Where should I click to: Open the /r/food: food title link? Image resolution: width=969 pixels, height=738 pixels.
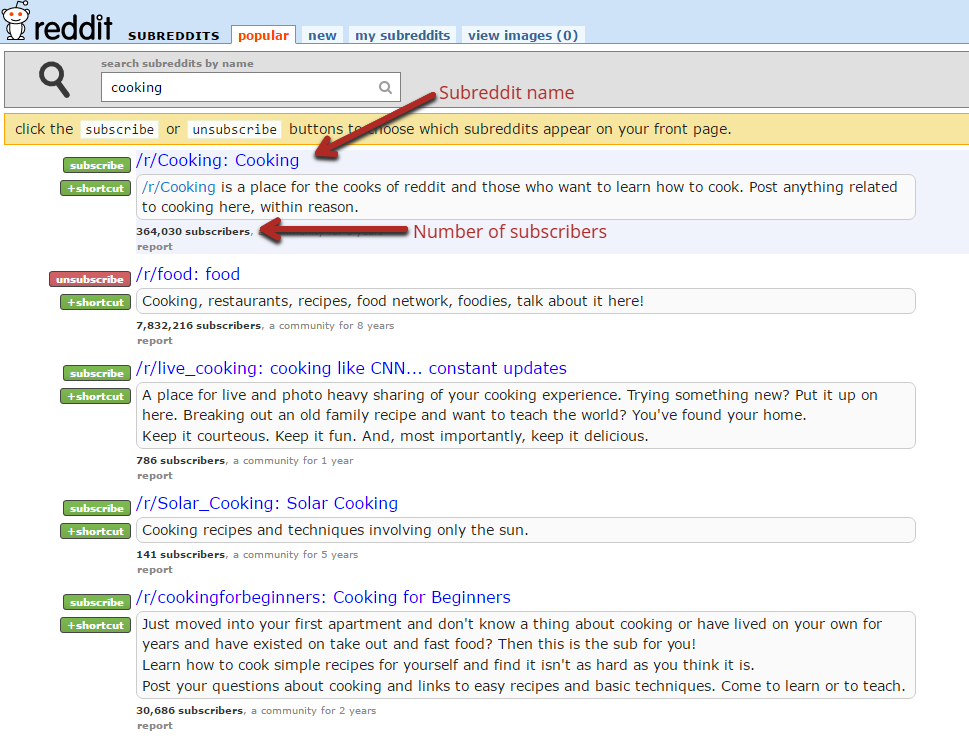[188, 274]
